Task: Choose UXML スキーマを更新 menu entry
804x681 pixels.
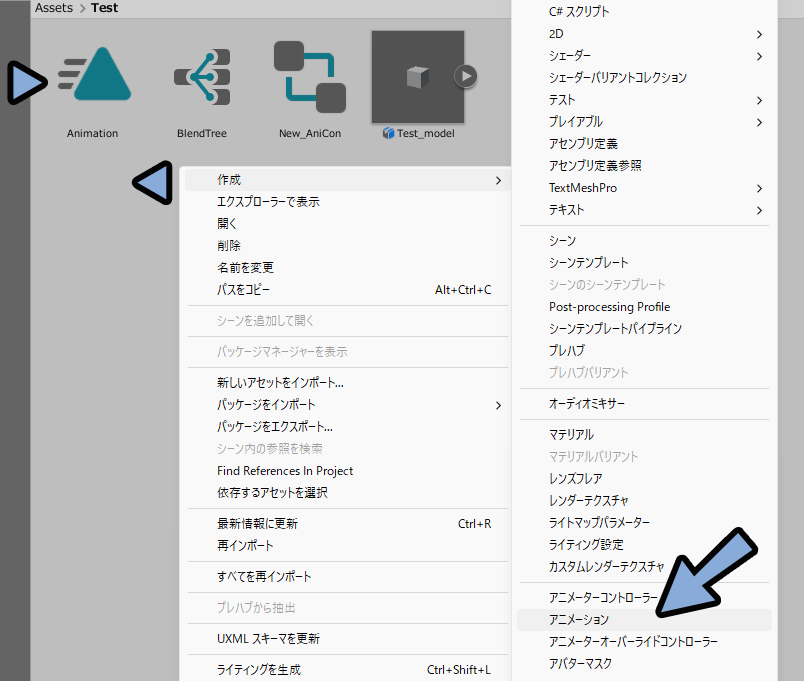Action: [x=348, y=639]
